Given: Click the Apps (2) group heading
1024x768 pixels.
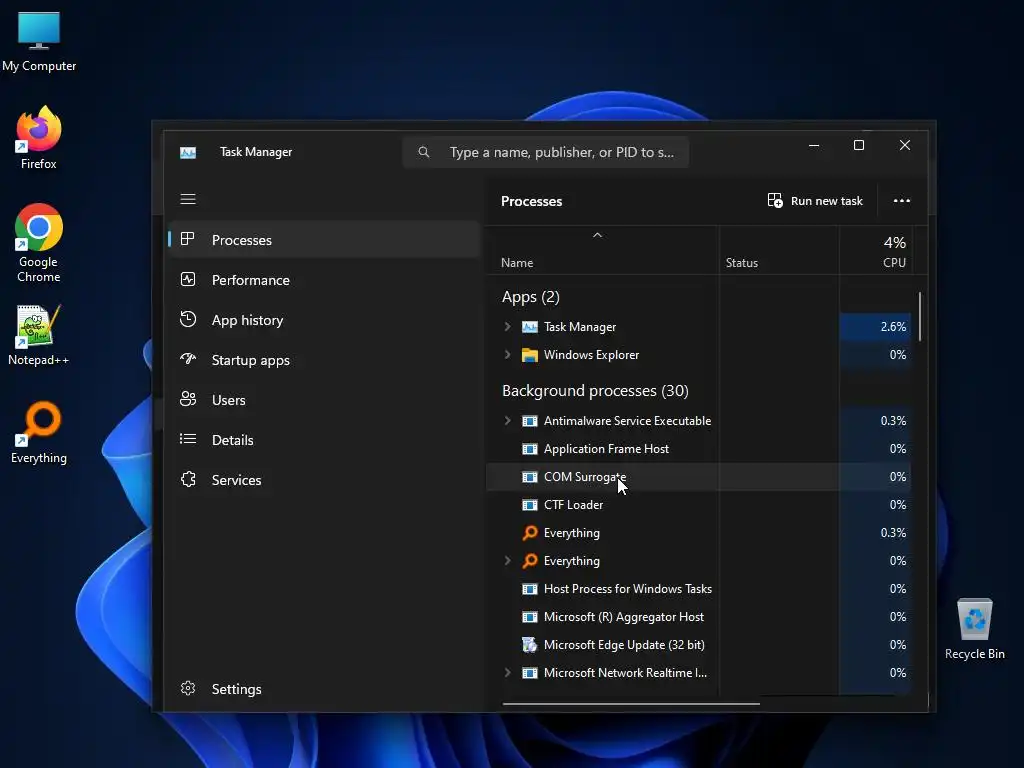Looking at the screenshot, I should point(530,297).
